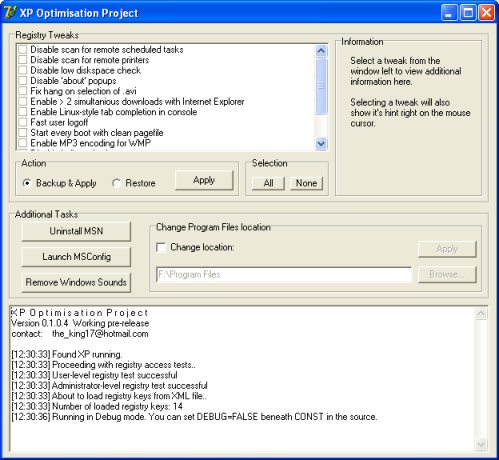Check 'Disable scan for remote printers'

click(23, 60)
